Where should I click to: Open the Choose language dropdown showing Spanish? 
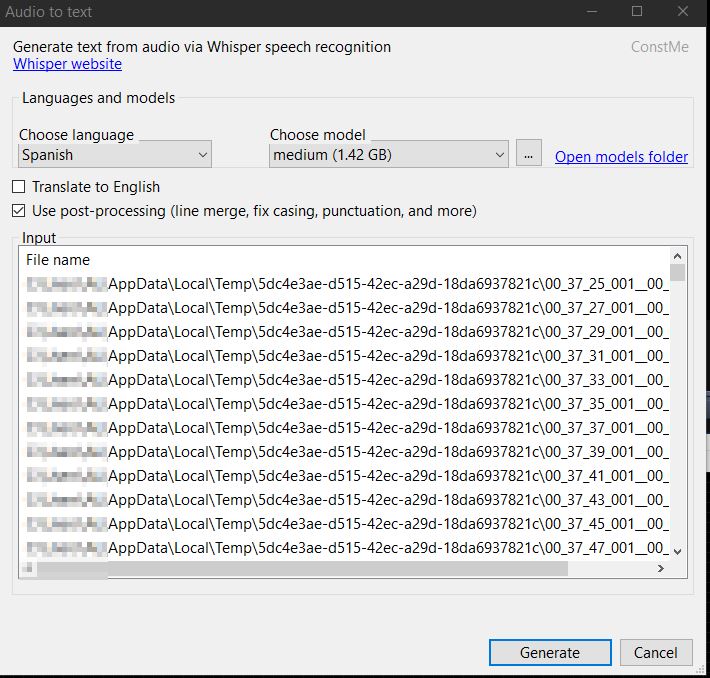tap(115, 155)
